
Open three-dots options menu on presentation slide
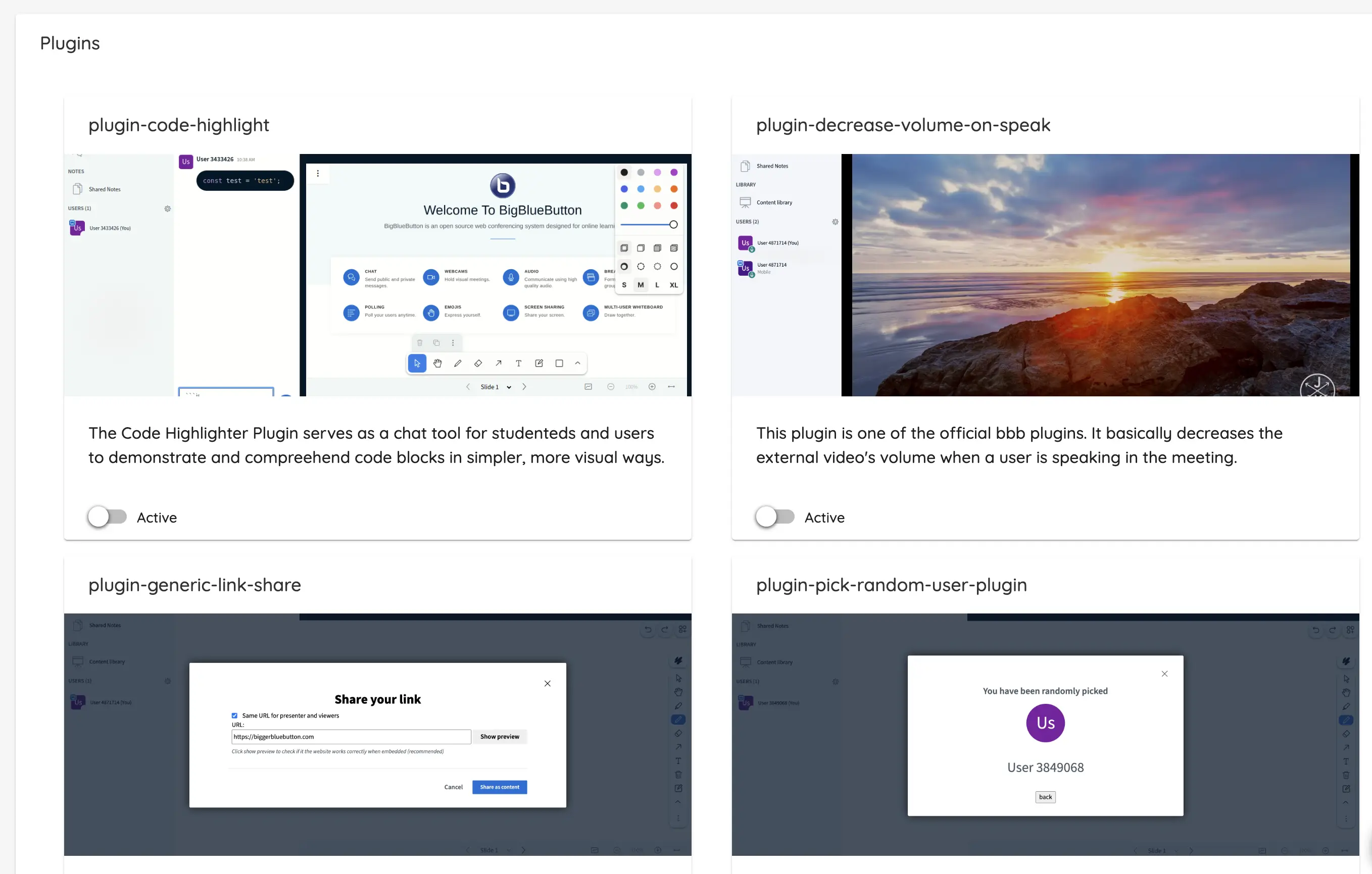(x=318, y=174)
